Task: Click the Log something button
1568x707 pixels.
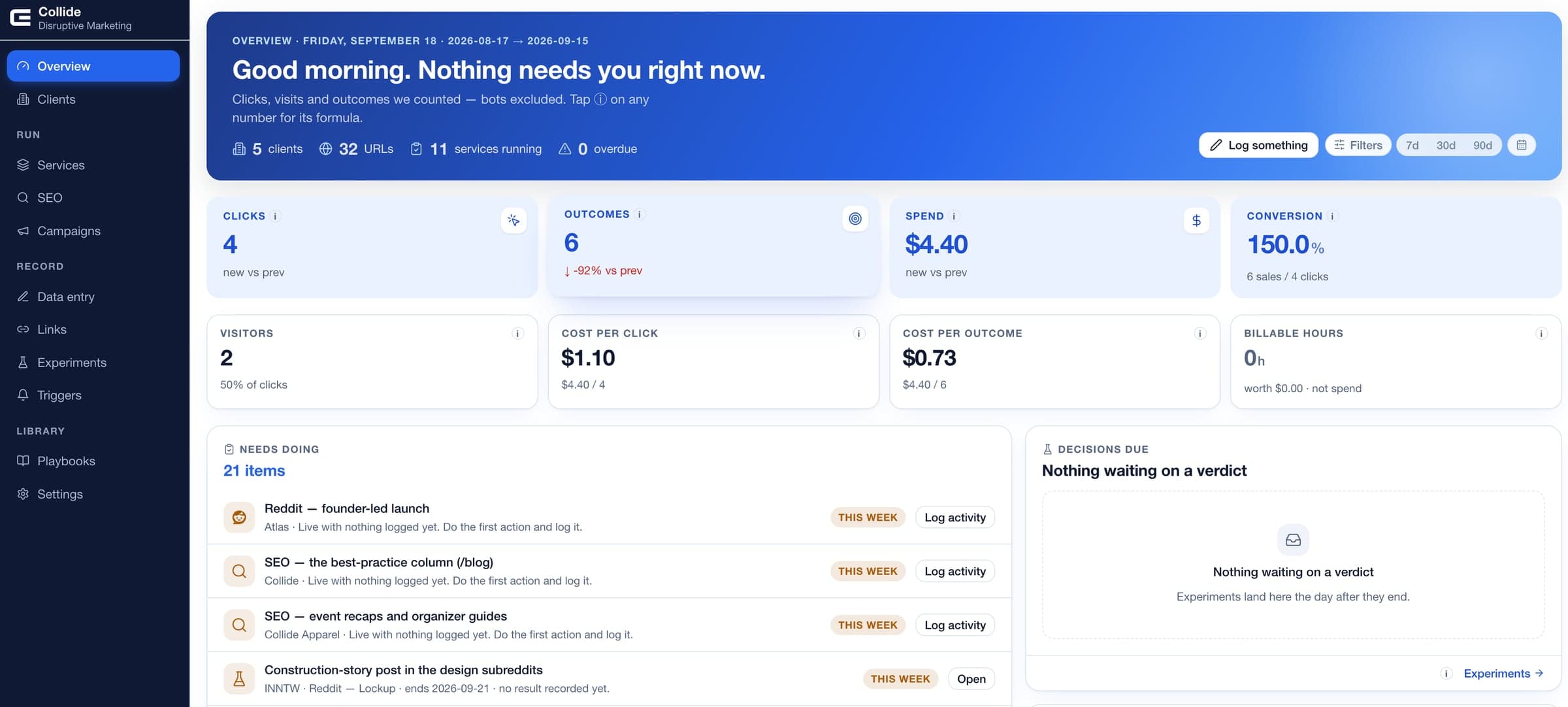Action: (1258, 145)
